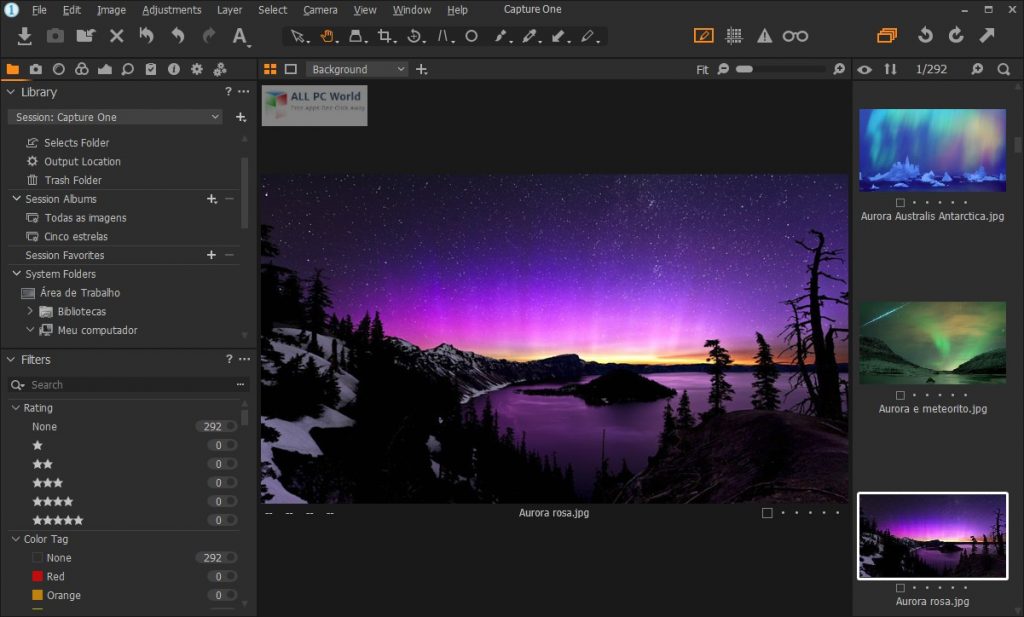Select Aurora e meteorito.jpg thumbnail
This screenshot has height=617, width=1024.
point(932,343)
